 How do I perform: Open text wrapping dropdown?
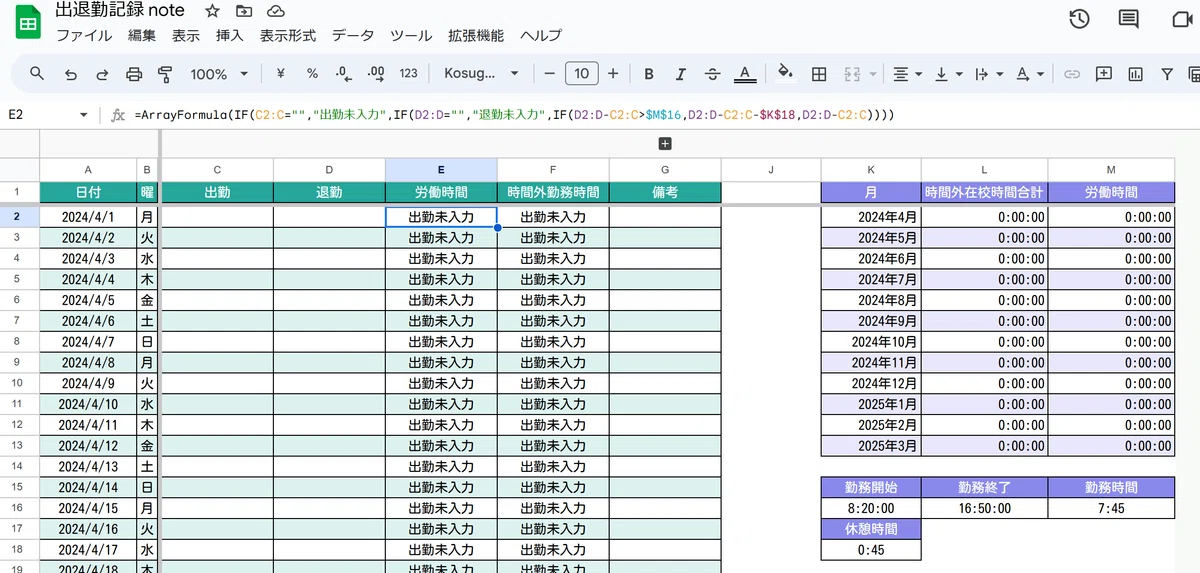point(988,74)
